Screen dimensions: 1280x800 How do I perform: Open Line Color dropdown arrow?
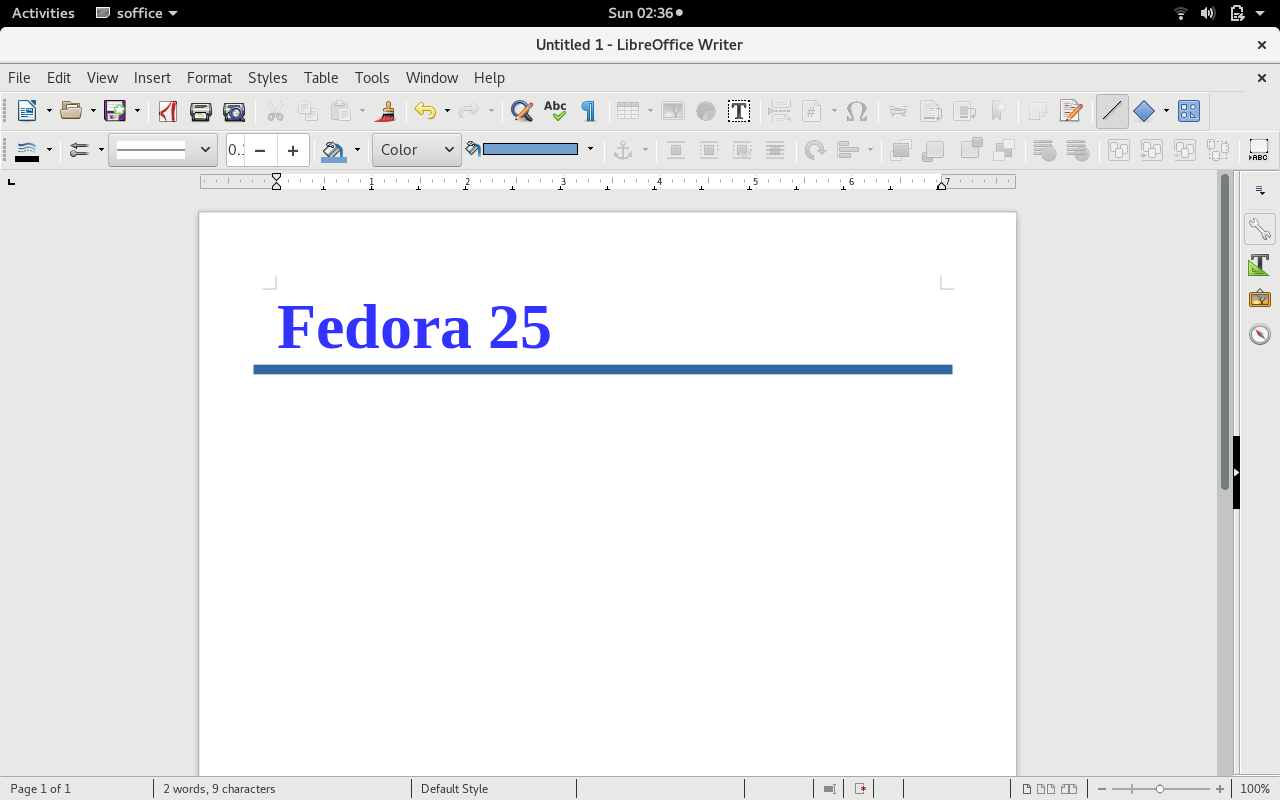(x=49, y=150)
